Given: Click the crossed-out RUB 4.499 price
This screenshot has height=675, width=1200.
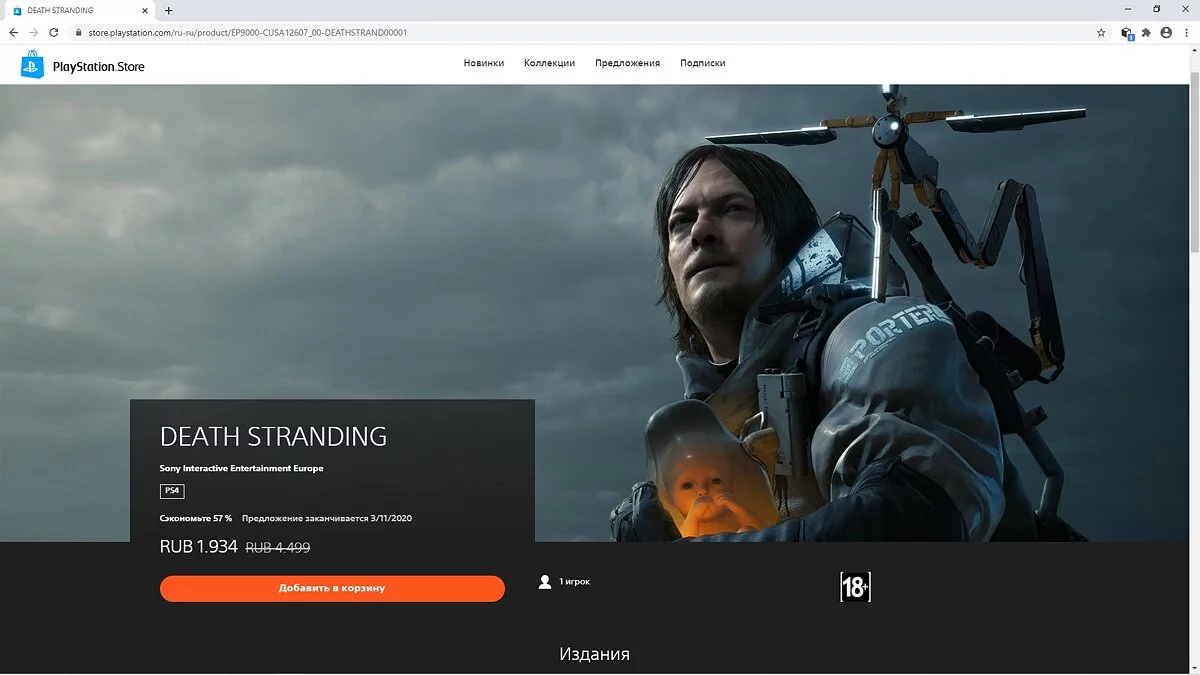Looking at the screenshot, I should (277, 548).
